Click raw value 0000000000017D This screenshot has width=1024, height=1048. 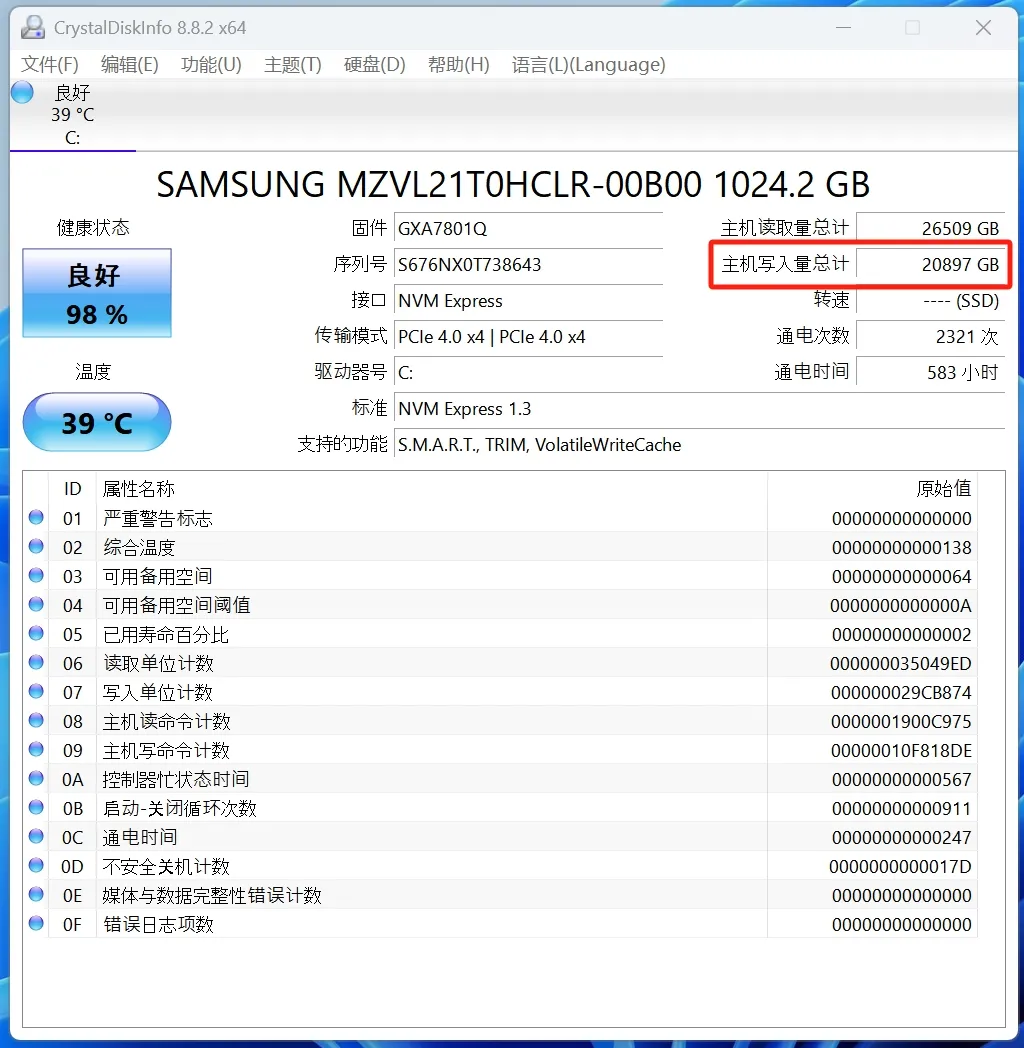tap(901, 867)
